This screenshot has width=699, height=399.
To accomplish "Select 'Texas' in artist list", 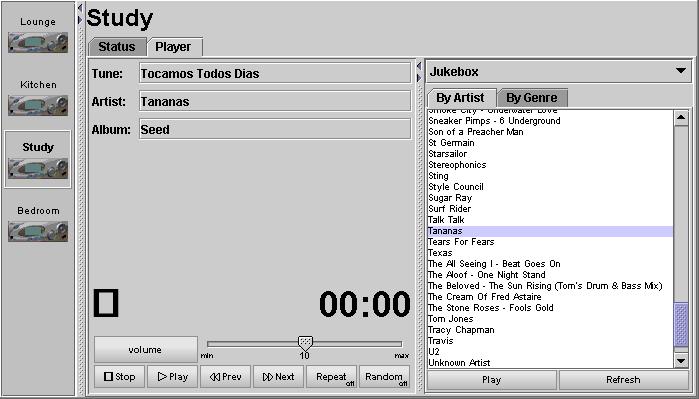I will click(440, 253).
